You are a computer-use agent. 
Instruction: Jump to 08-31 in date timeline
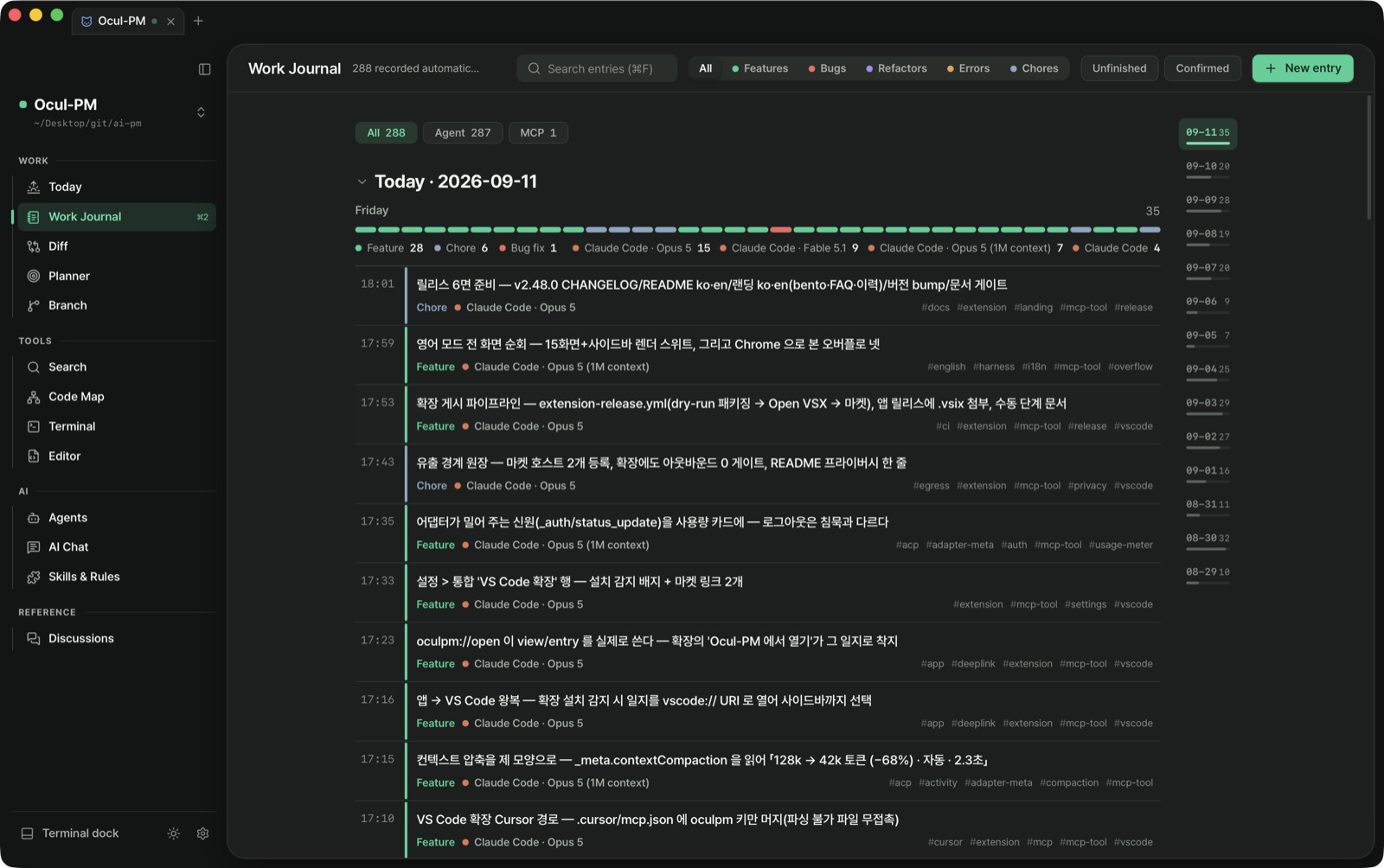1208,507
